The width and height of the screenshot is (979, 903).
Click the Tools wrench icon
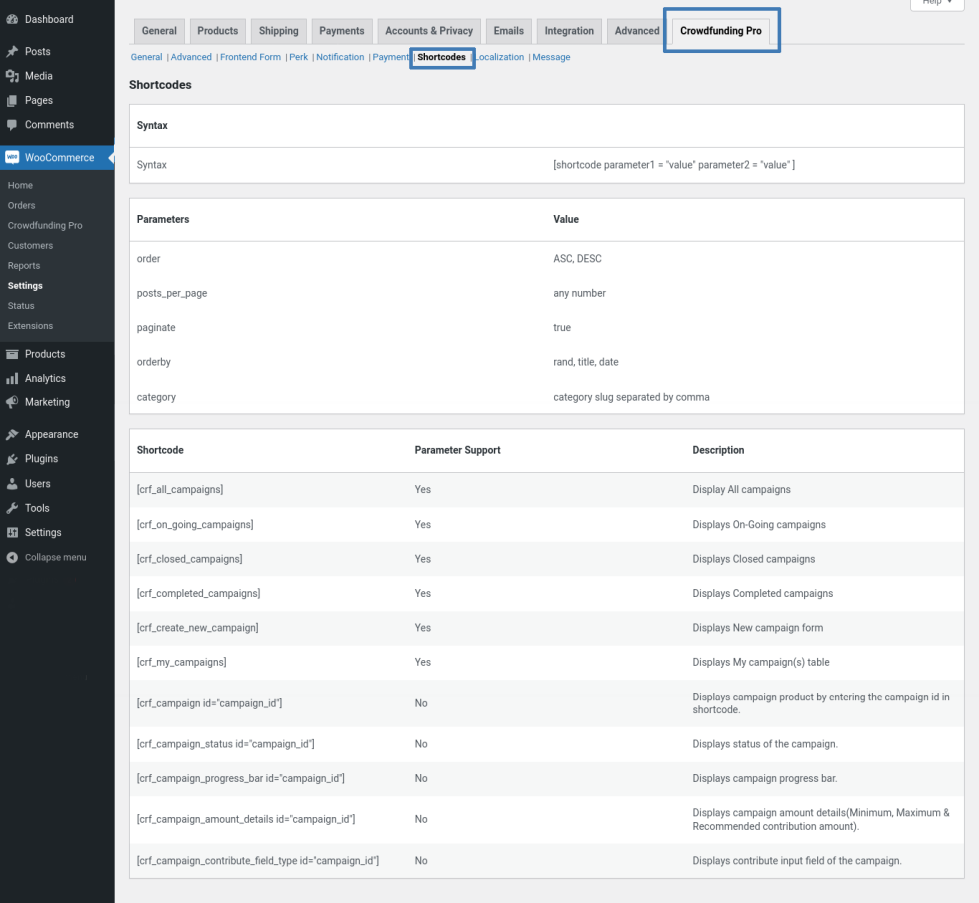click(x=12, y=508)
